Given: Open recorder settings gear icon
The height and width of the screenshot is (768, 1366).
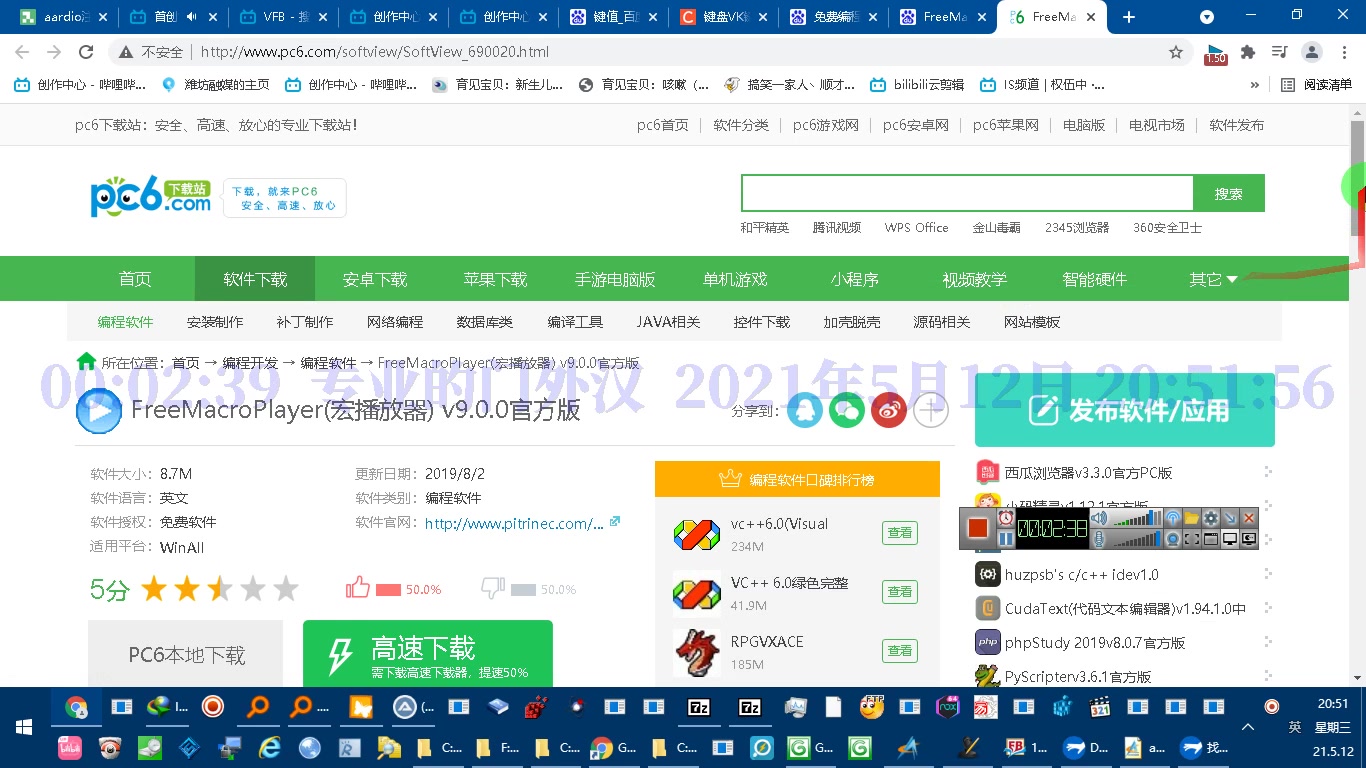Looking at the screenshot, I should point(1211,518).
